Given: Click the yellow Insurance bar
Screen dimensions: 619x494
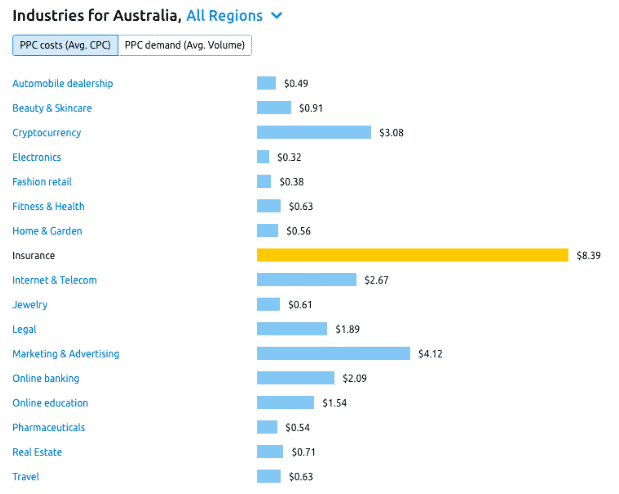Looking at the screenshot, I should pos(413,255).
